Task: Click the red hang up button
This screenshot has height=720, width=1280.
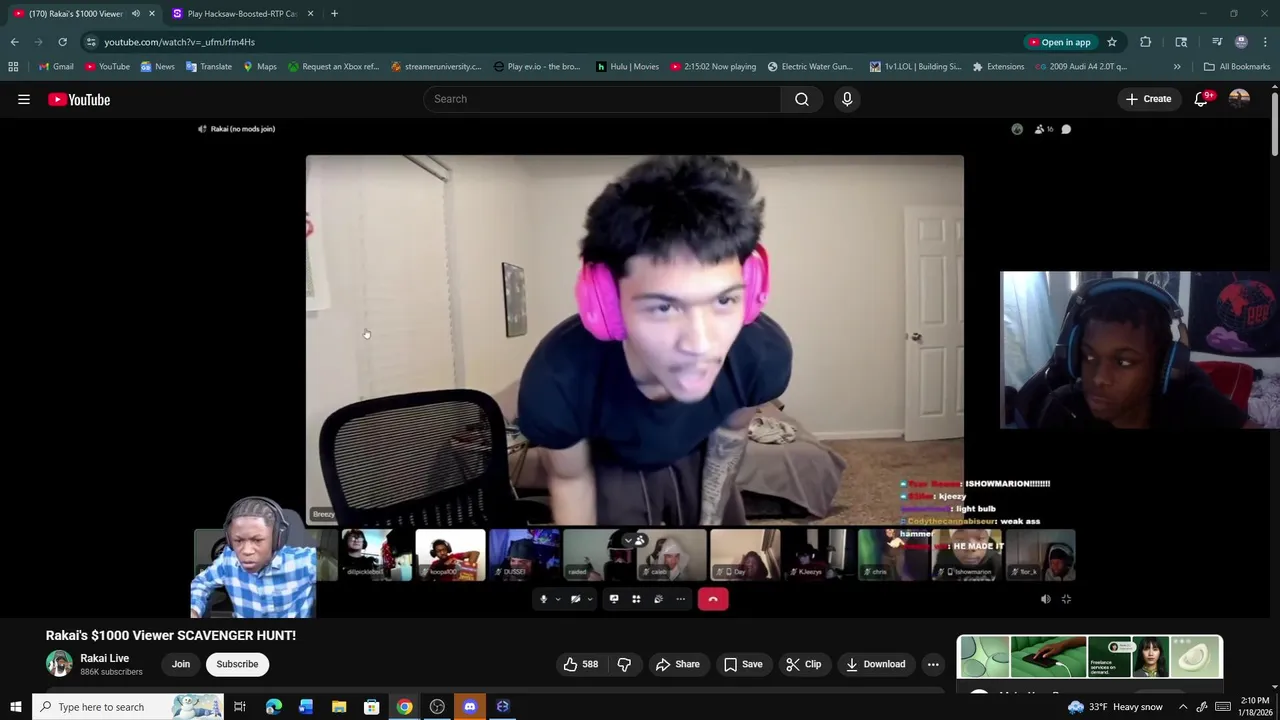Action: pos(712,599)
